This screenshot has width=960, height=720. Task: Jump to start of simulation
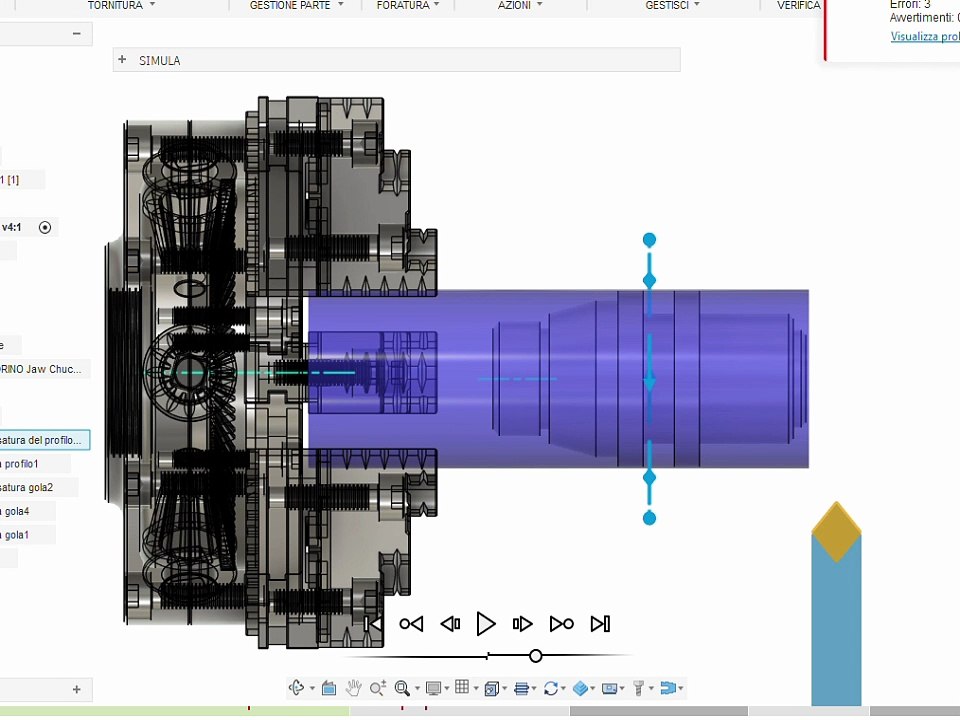(373, 624)
